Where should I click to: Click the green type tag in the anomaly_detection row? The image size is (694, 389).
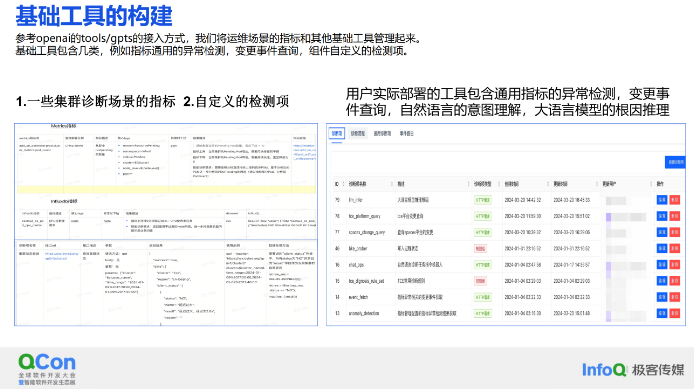(x=482, y=313)
